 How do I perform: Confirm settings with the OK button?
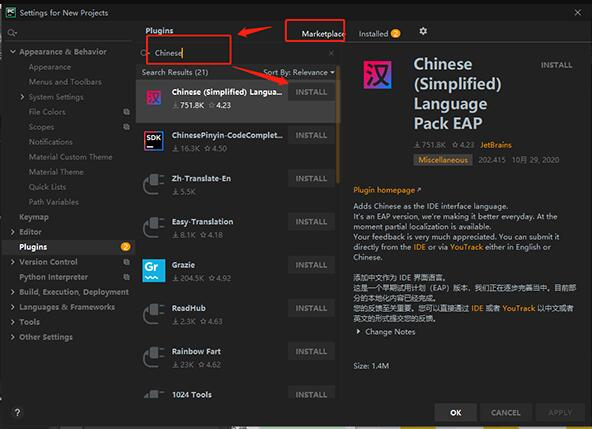pyautogui.click(x=456, y=412)
